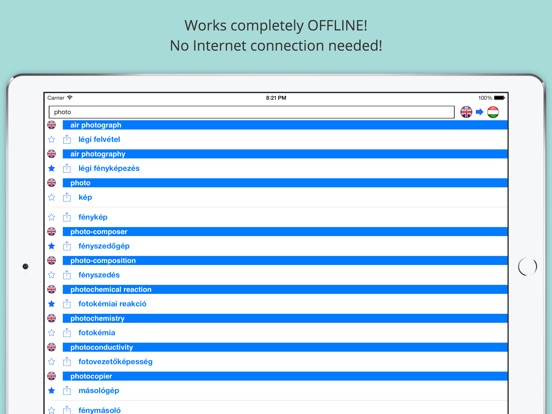Unfavorite 'fényszedőgép' via star
The image size is (552, 414).
click(x=52, y=246)
